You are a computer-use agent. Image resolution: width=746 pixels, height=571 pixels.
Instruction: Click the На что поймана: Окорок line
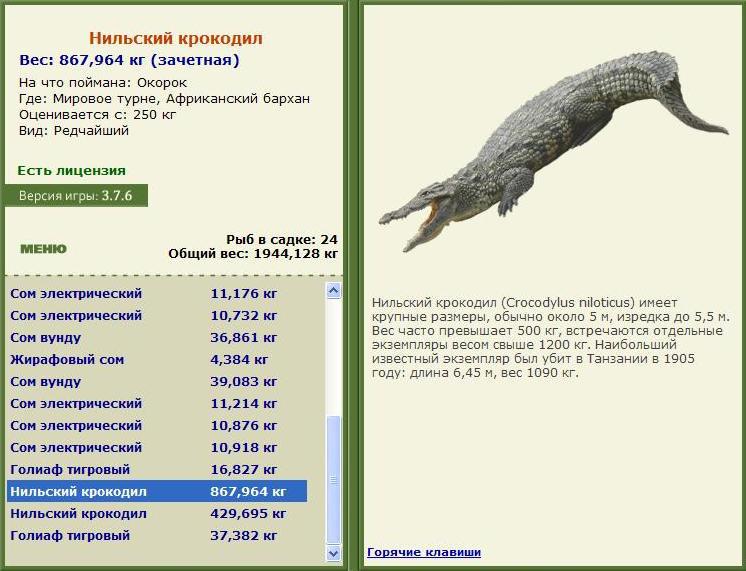point(103,82)
